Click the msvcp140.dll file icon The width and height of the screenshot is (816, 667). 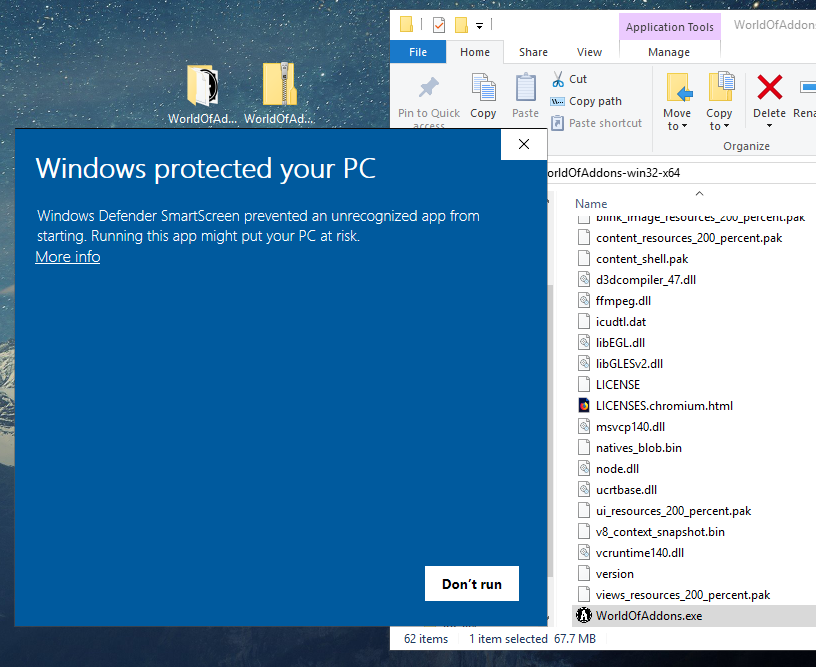[x=584, y=427]
